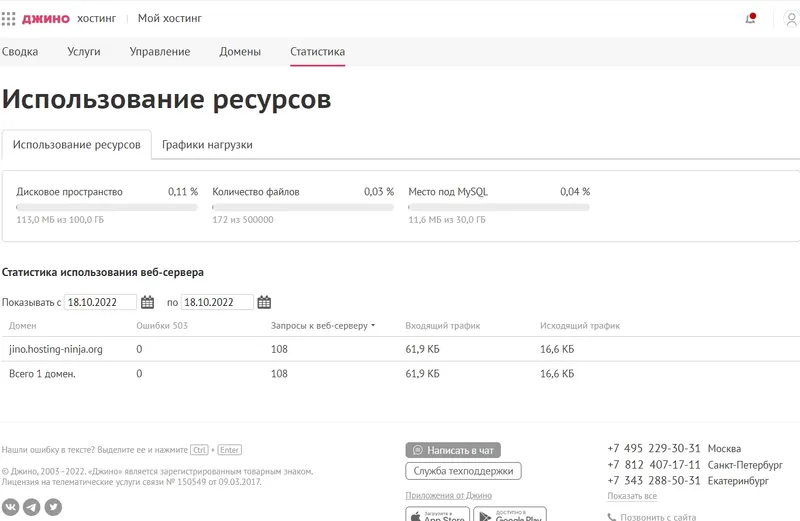This screenshot has width=800, height=521.
Task: Open the Twitter social icon
Action: [x=53, y=507]
